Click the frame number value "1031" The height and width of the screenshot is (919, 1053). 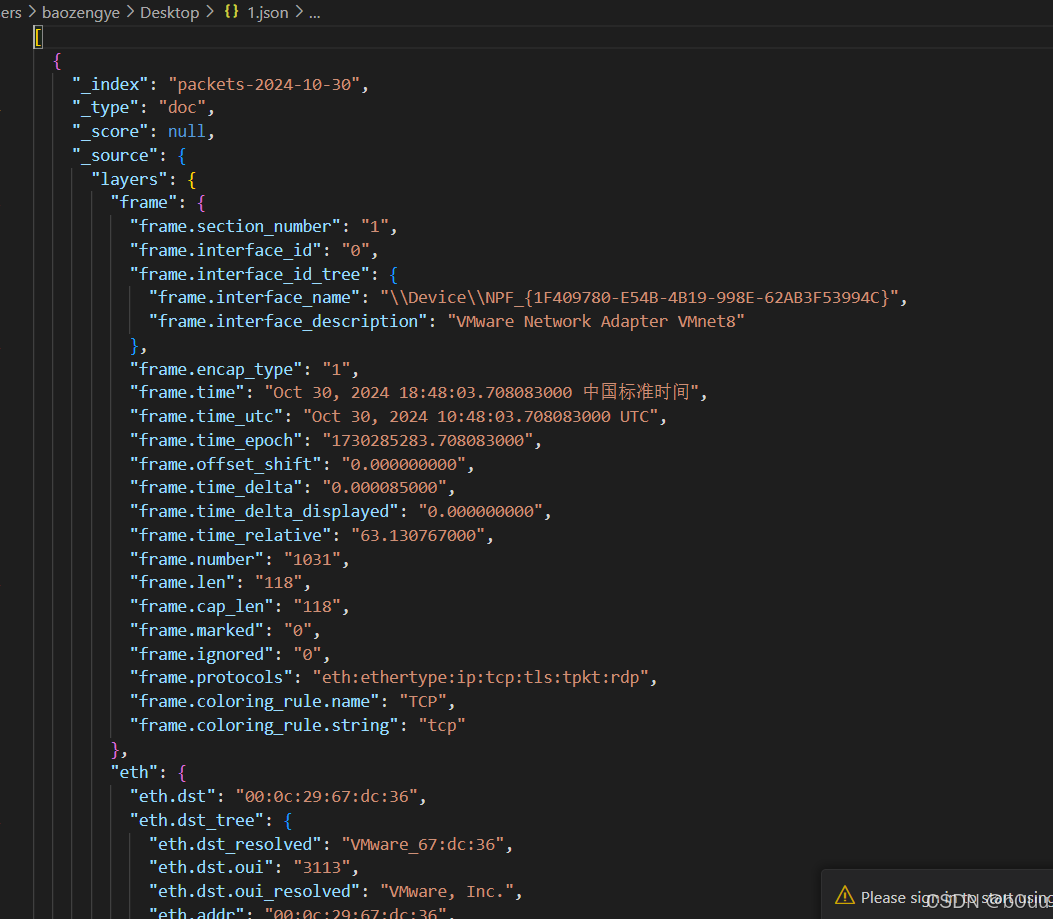click(312, 559)
